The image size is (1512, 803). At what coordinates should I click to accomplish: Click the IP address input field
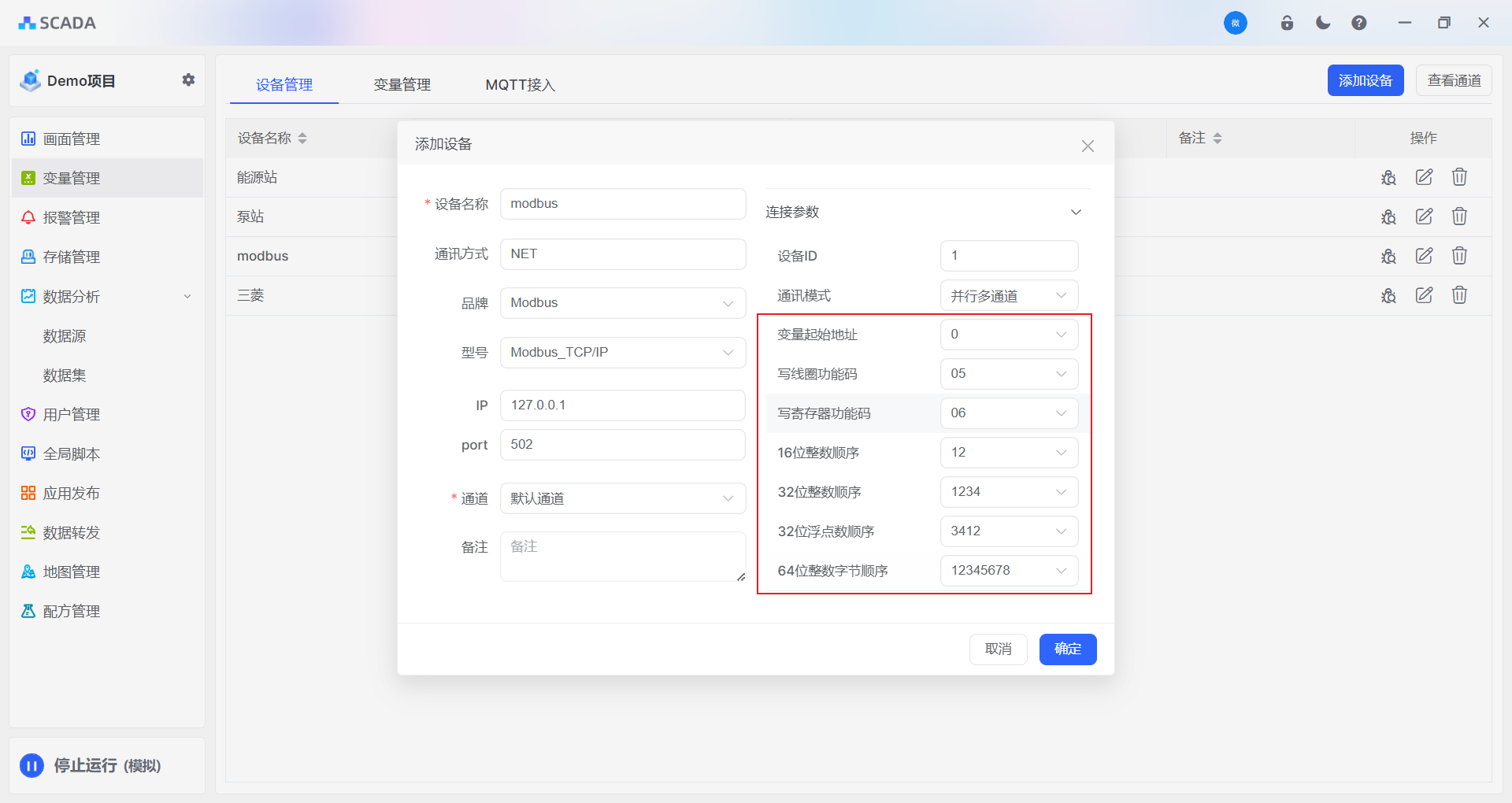(x=622, y=405)
